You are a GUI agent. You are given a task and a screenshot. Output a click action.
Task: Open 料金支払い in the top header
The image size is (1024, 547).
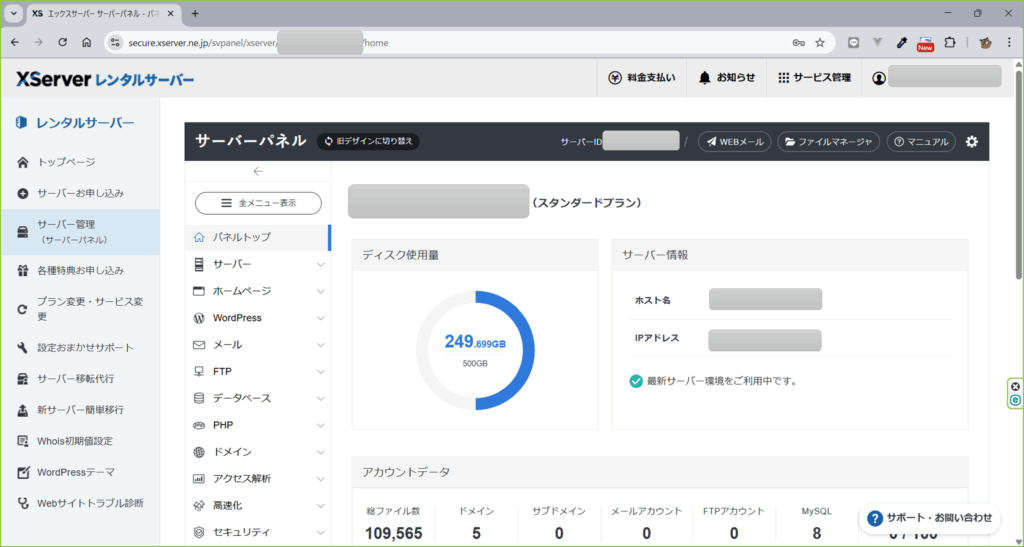642,78
